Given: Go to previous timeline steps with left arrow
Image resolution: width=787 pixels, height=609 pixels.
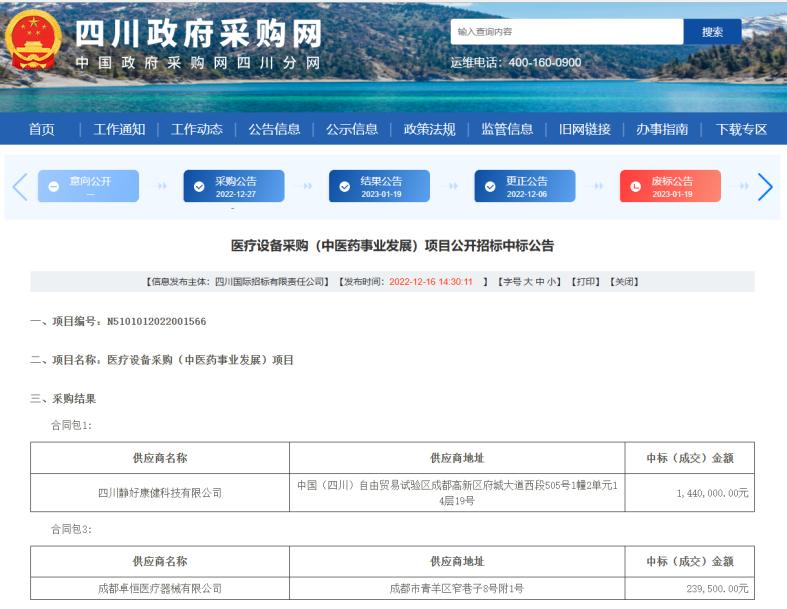Looking at the screenshot, I should [x=20, y=187].
